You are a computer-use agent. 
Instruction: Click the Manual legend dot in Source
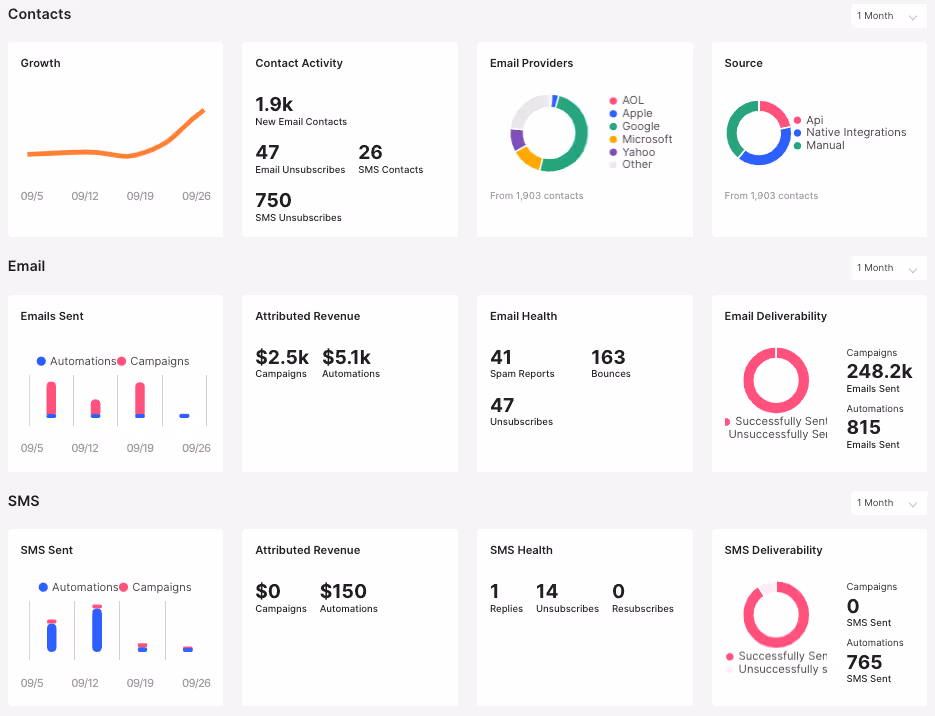(x=797, y=145)
